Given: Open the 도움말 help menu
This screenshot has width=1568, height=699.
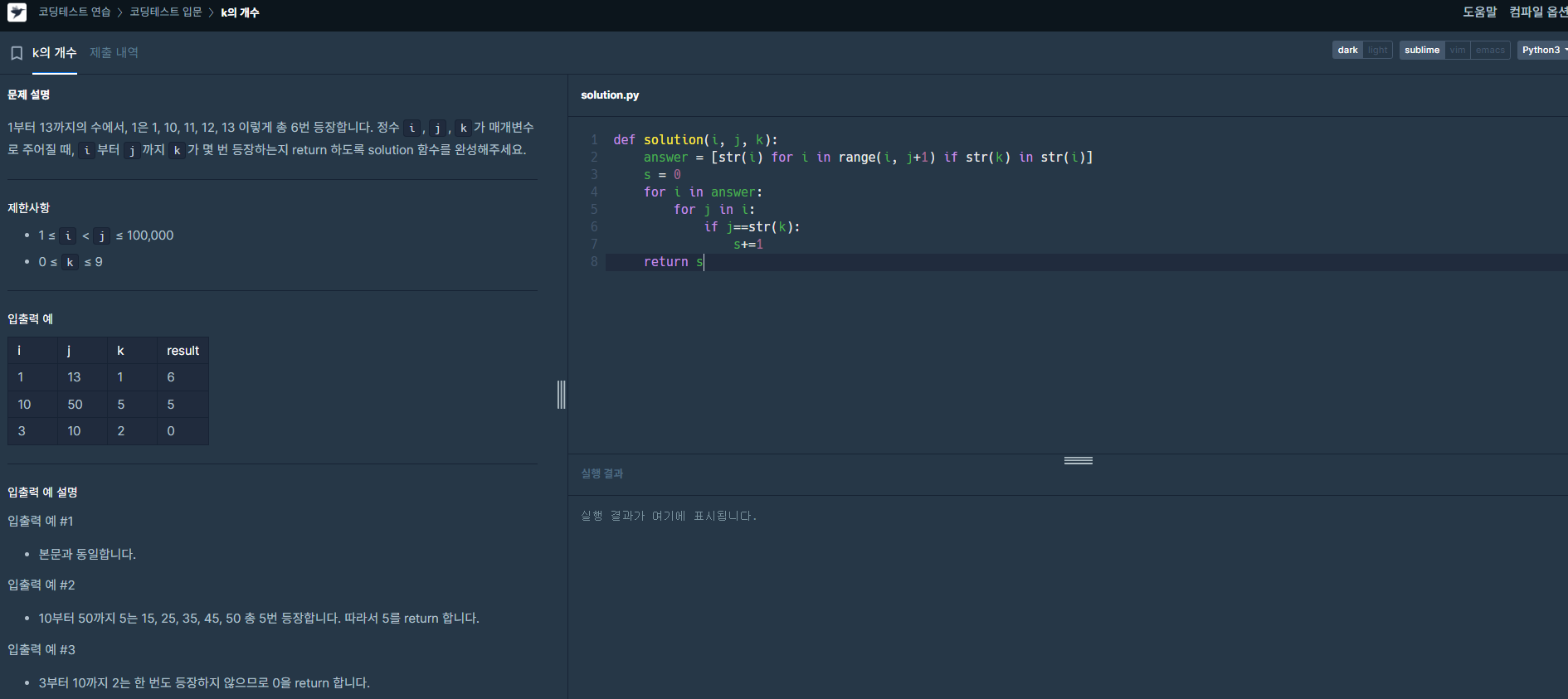Looking at the screenshot, I should [x=1479, y=12].
